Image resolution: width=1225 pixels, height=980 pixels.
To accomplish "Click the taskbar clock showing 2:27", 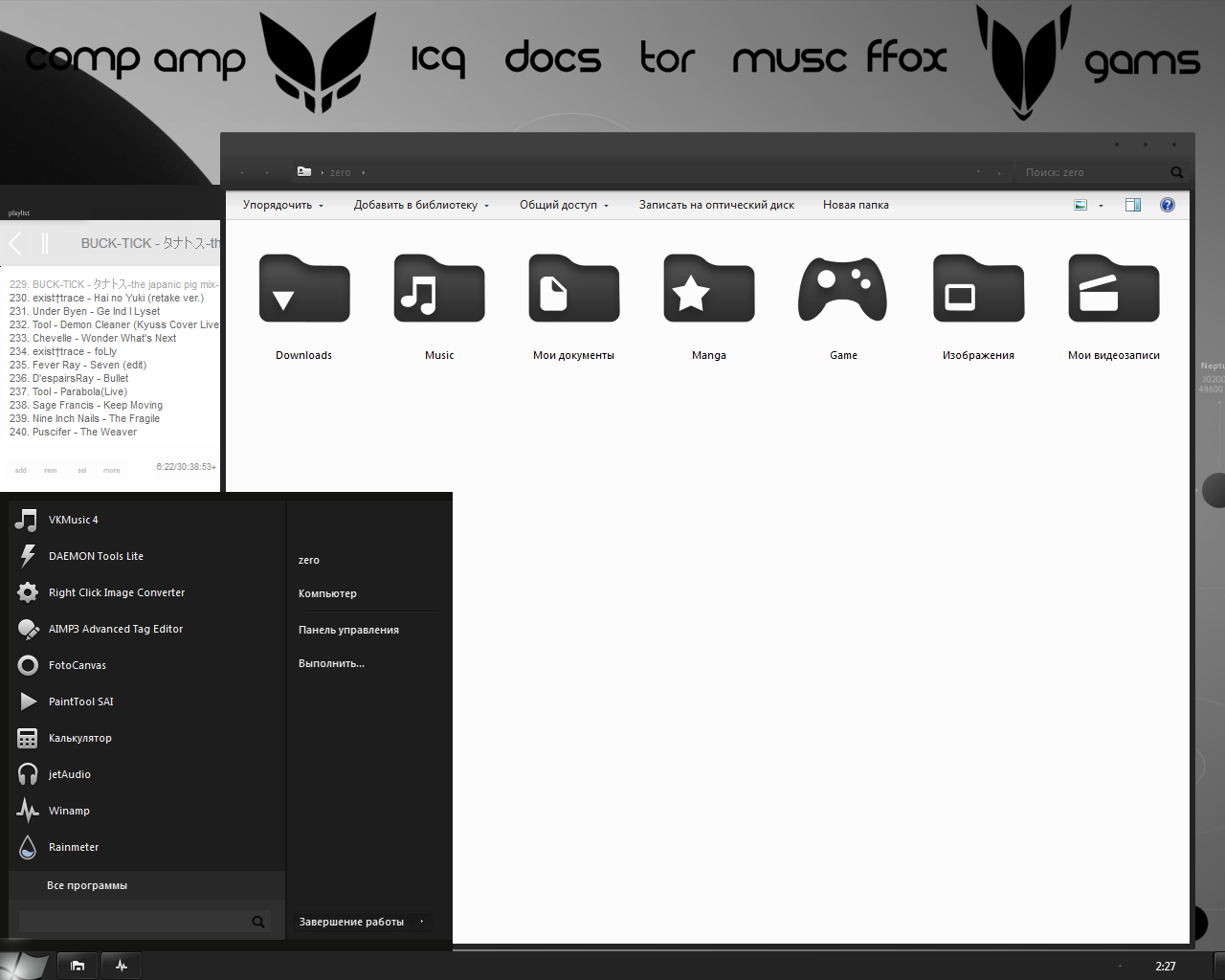I will [1166, 966].
